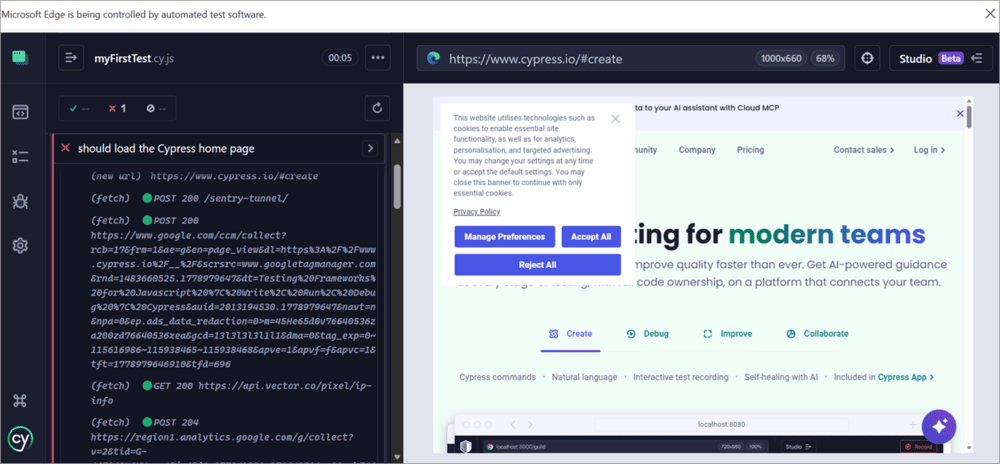The width and height of the screenshot is (1000, 464).
Task: Click the 68% scale badge
Action: tap(825, 59)
